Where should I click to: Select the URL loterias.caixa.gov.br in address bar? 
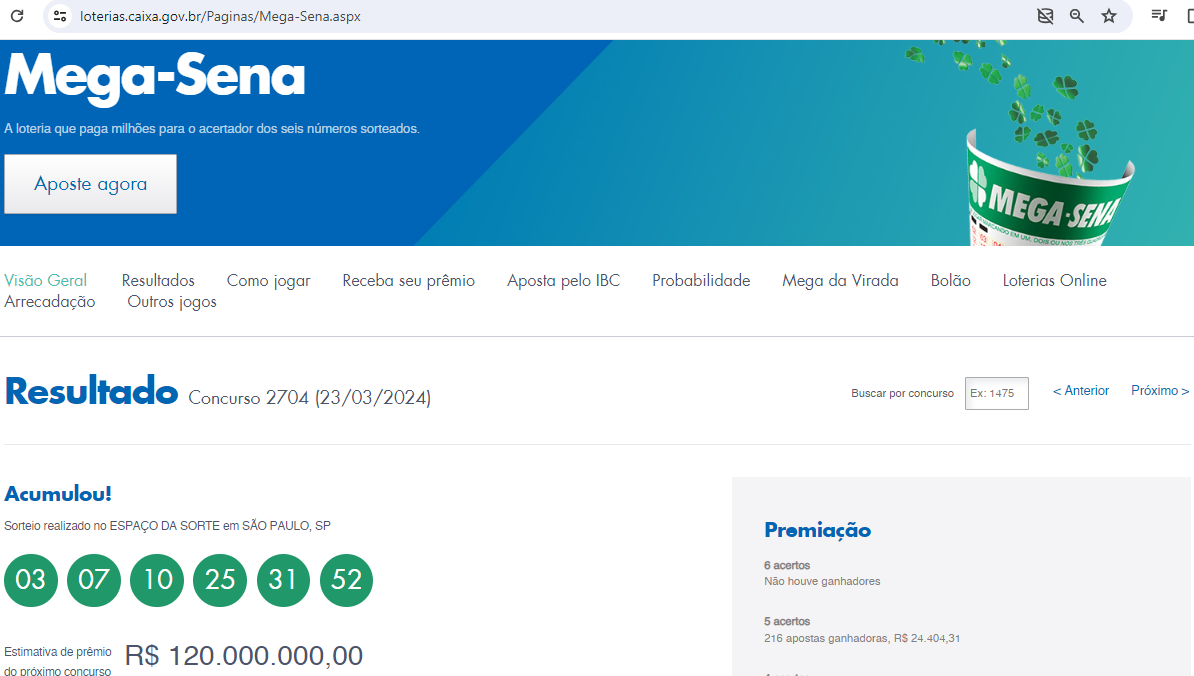point(220,16)
